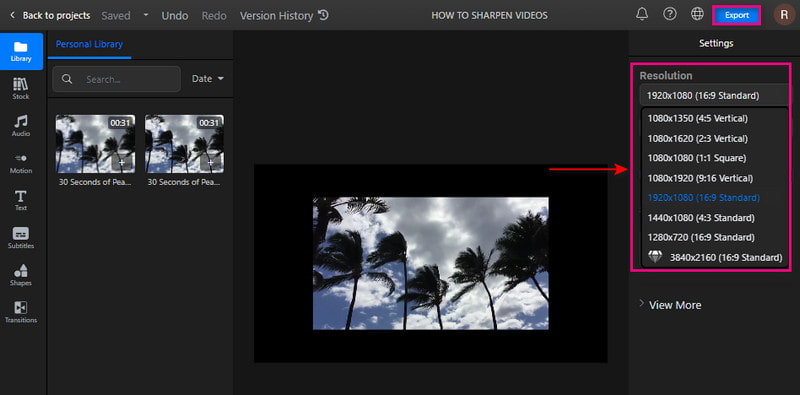The width and height of the screenshot is (800, 395).
Task: Click the Saved status text
Action: (116, 15)
